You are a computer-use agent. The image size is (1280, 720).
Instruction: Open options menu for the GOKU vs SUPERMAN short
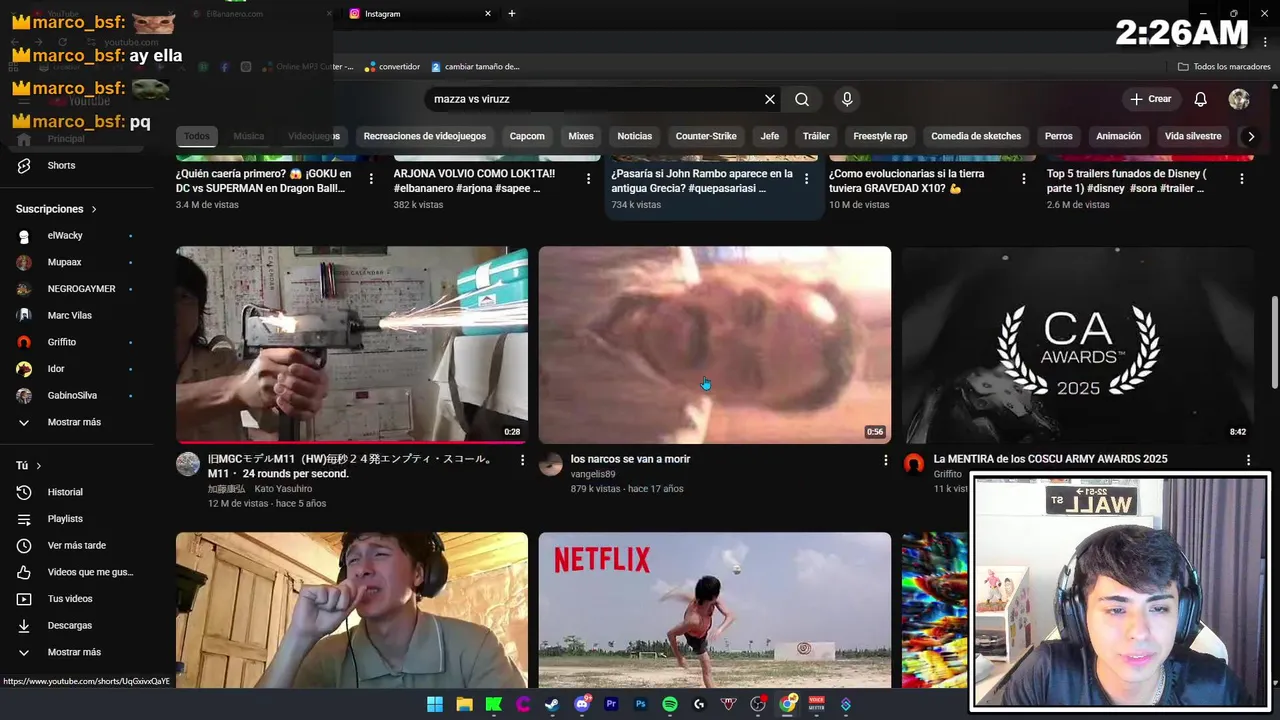pos(371,179)
